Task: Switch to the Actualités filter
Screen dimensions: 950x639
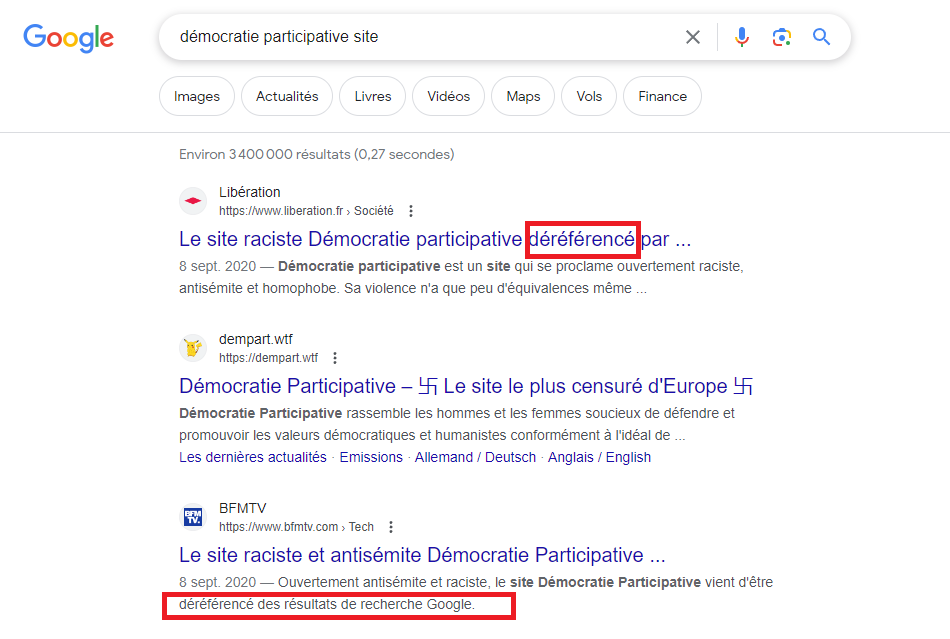Action: click(x=287, y=97)
